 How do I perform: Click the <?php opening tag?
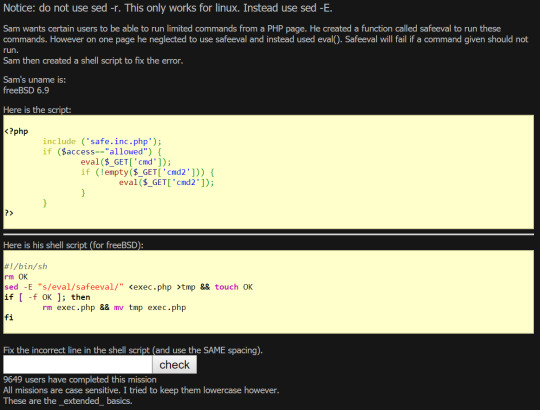coord(16,132)
